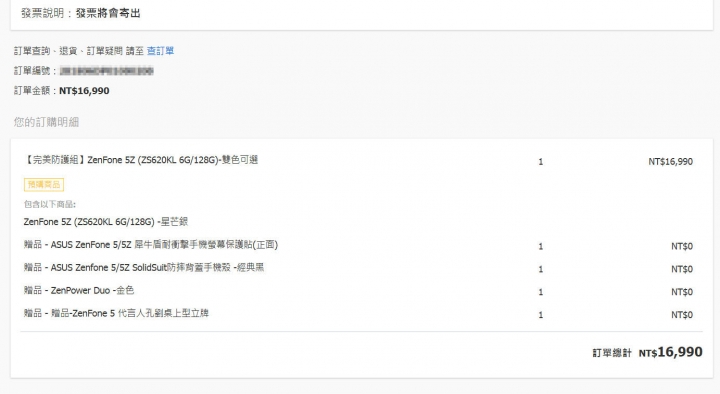720x394 pixels.
Task: Click the NT$0 price of ZenPower Duo
Action: pyautogui.click(x=682, y=292)
